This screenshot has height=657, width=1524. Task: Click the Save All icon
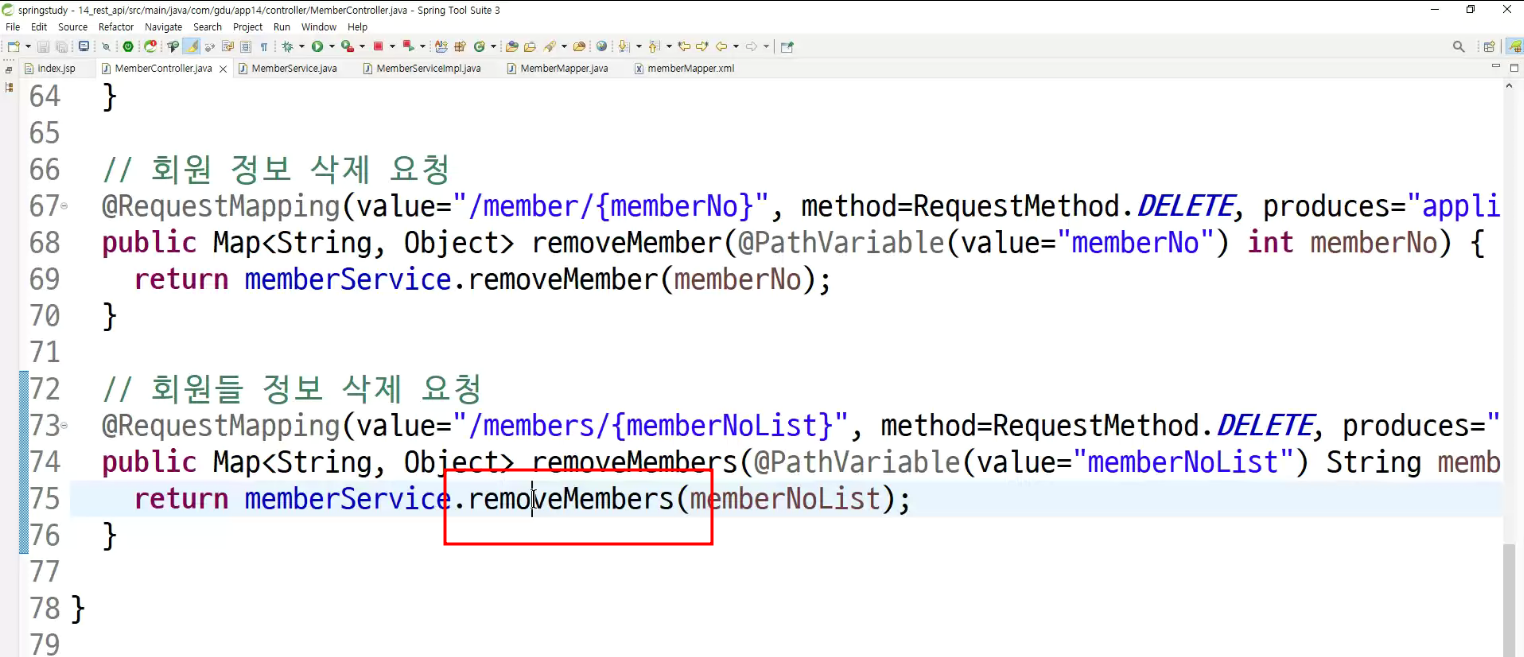click(61, 46)
